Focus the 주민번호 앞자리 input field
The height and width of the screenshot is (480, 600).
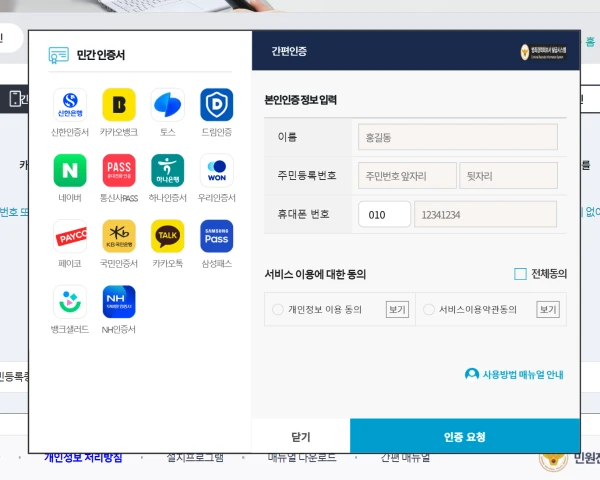click(407, 176)
